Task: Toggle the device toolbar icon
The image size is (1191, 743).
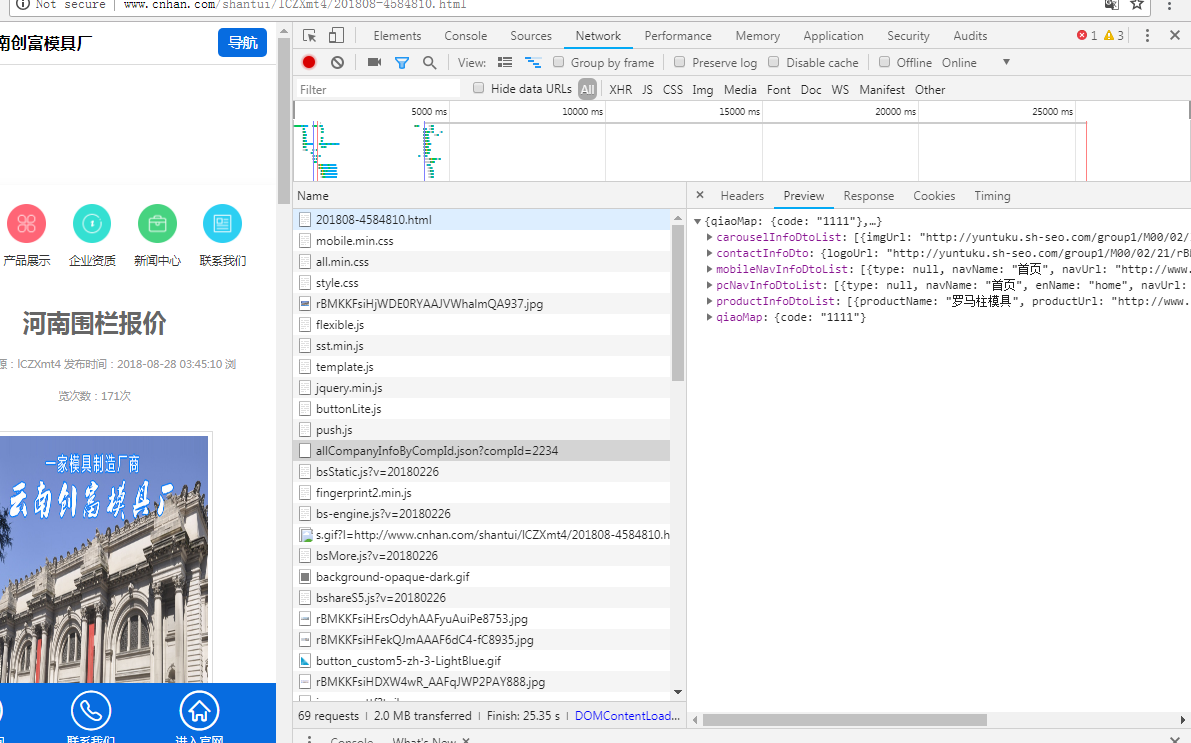Action: point(336,36)
